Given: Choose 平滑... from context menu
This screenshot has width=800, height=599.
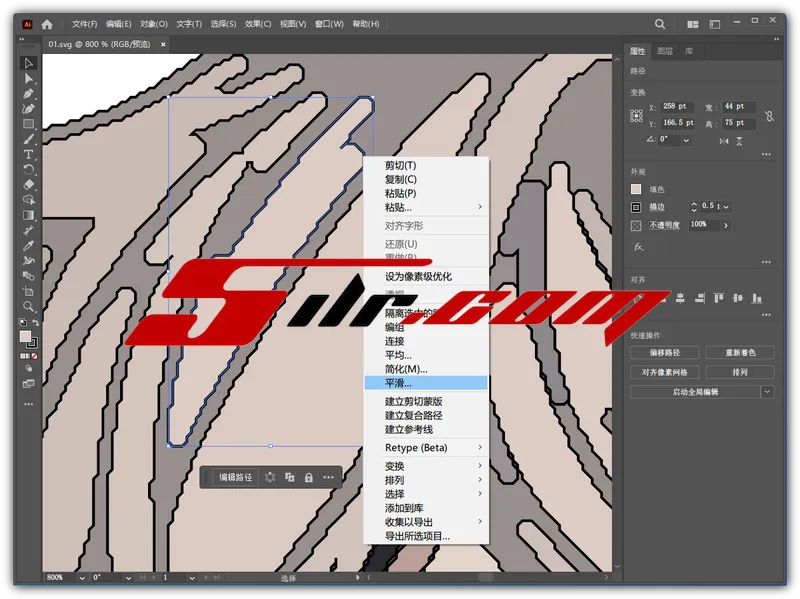Looking at the screenshot, I should tap(426, 383).
